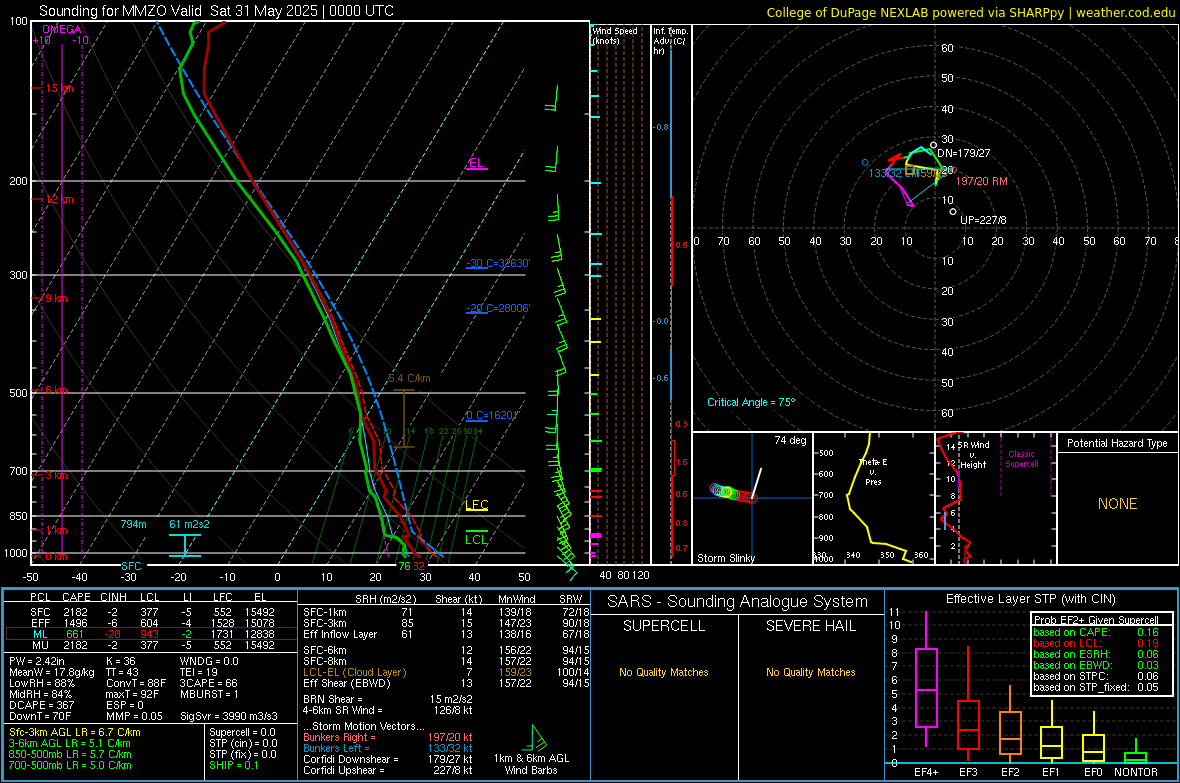This screenshot has height=783, width=1180.
Task: Click the based on CAPE: 0.16 probability
Action: [1095, 632]
